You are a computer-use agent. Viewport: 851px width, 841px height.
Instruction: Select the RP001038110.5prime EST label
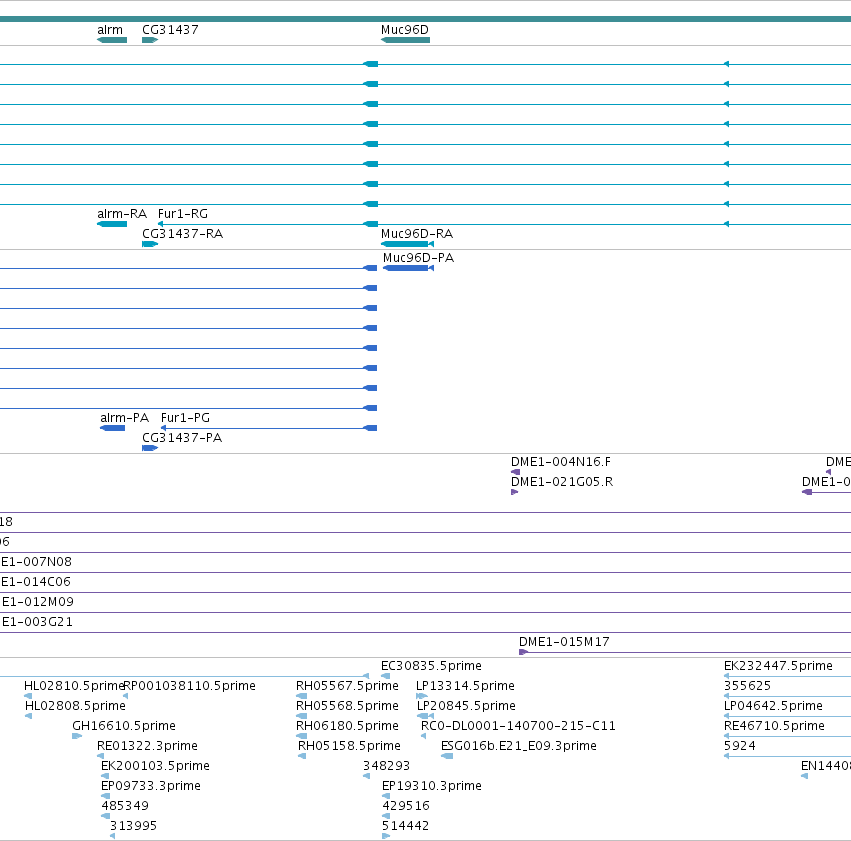189,686
